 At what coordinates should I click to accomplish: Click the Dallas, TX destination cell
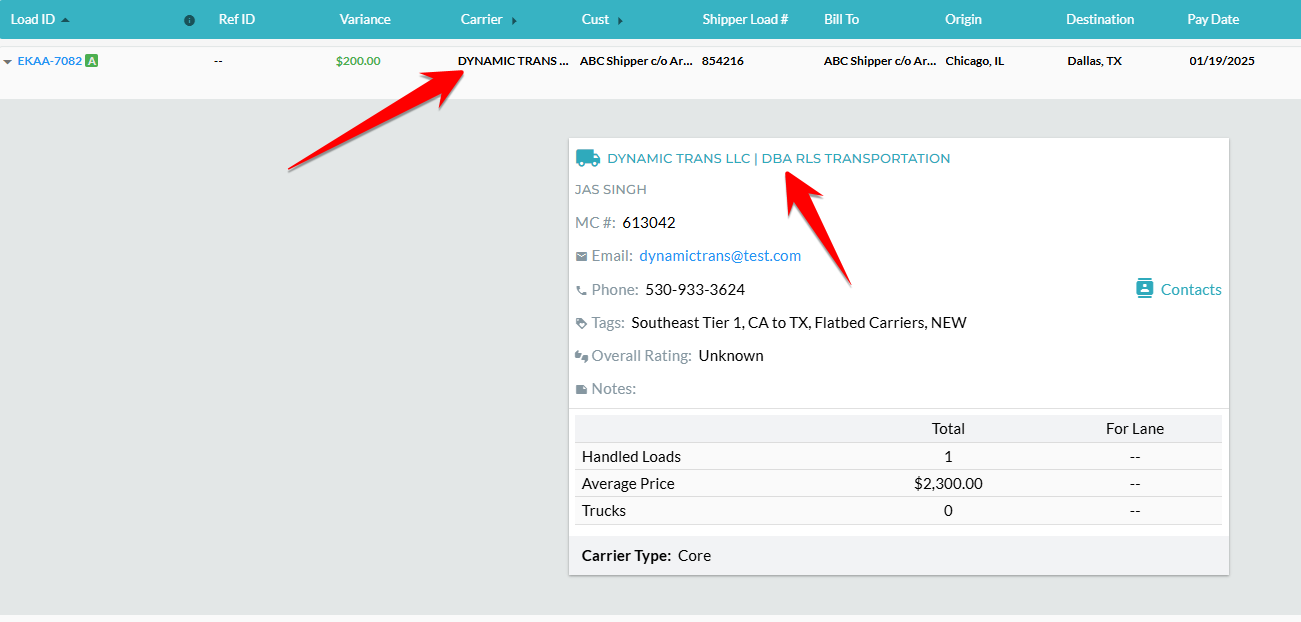pyautogui.click(x=1094, y=61)
